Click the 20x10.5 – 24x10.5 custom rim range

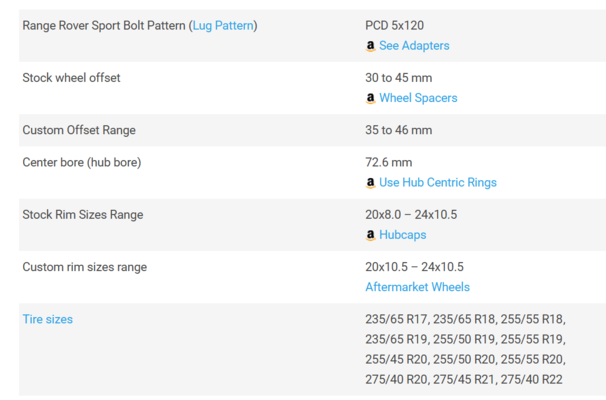coord(414,267)
